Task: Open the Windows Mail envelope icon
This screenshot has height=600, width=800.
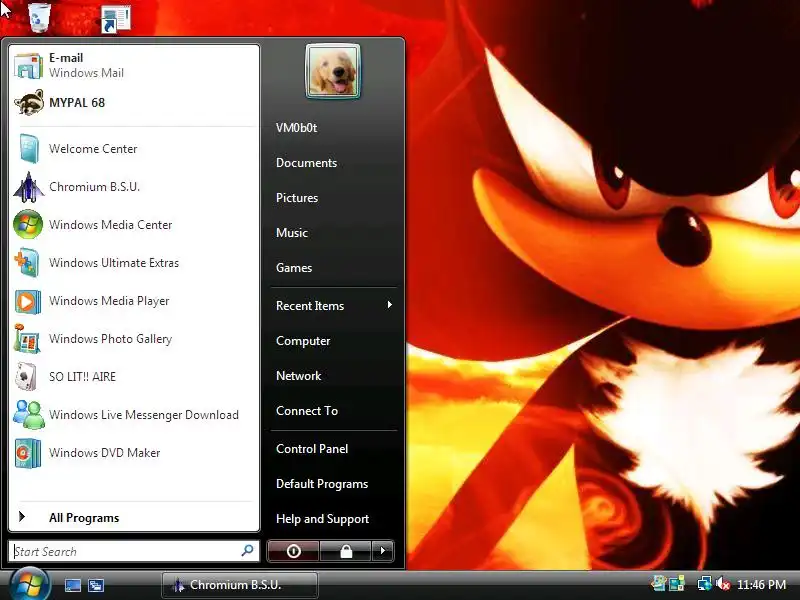Action: coord(29,66)
